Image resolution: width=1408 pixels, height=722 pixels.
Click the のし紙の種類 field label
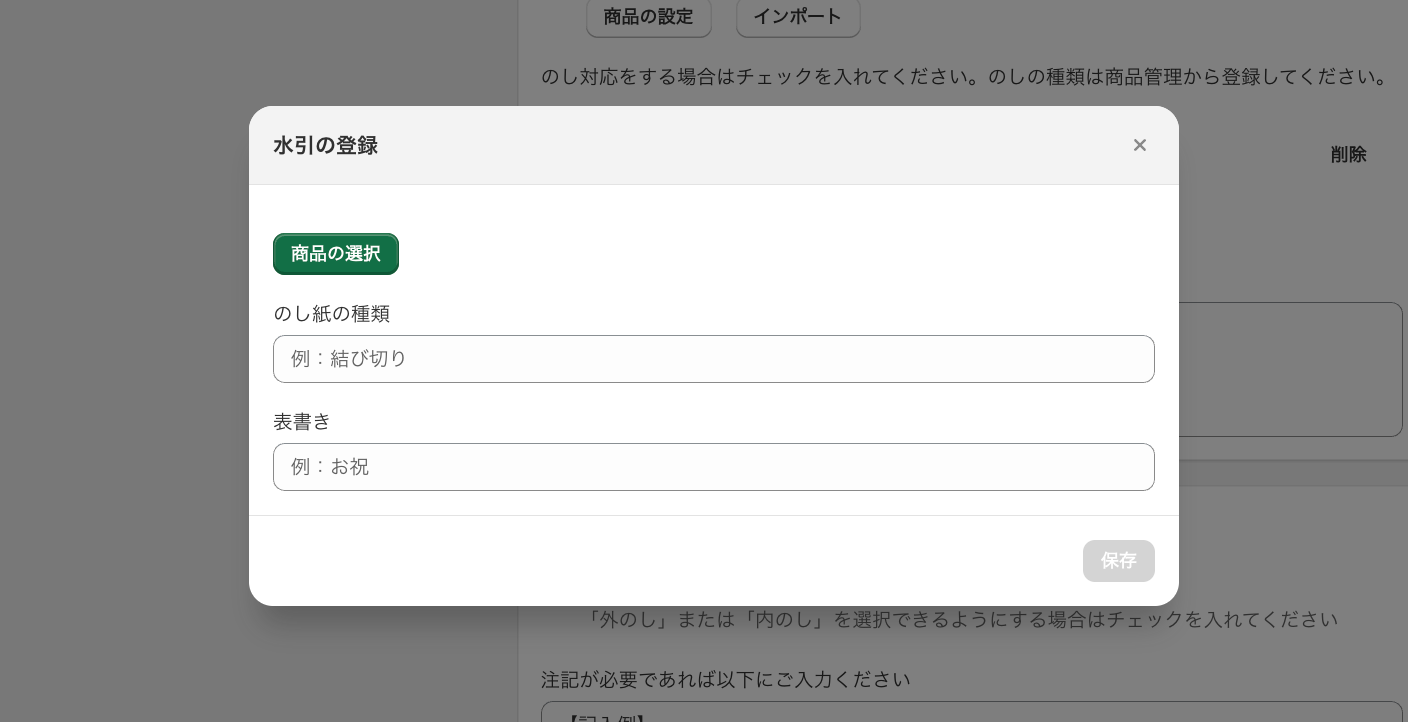coord(331,314)
